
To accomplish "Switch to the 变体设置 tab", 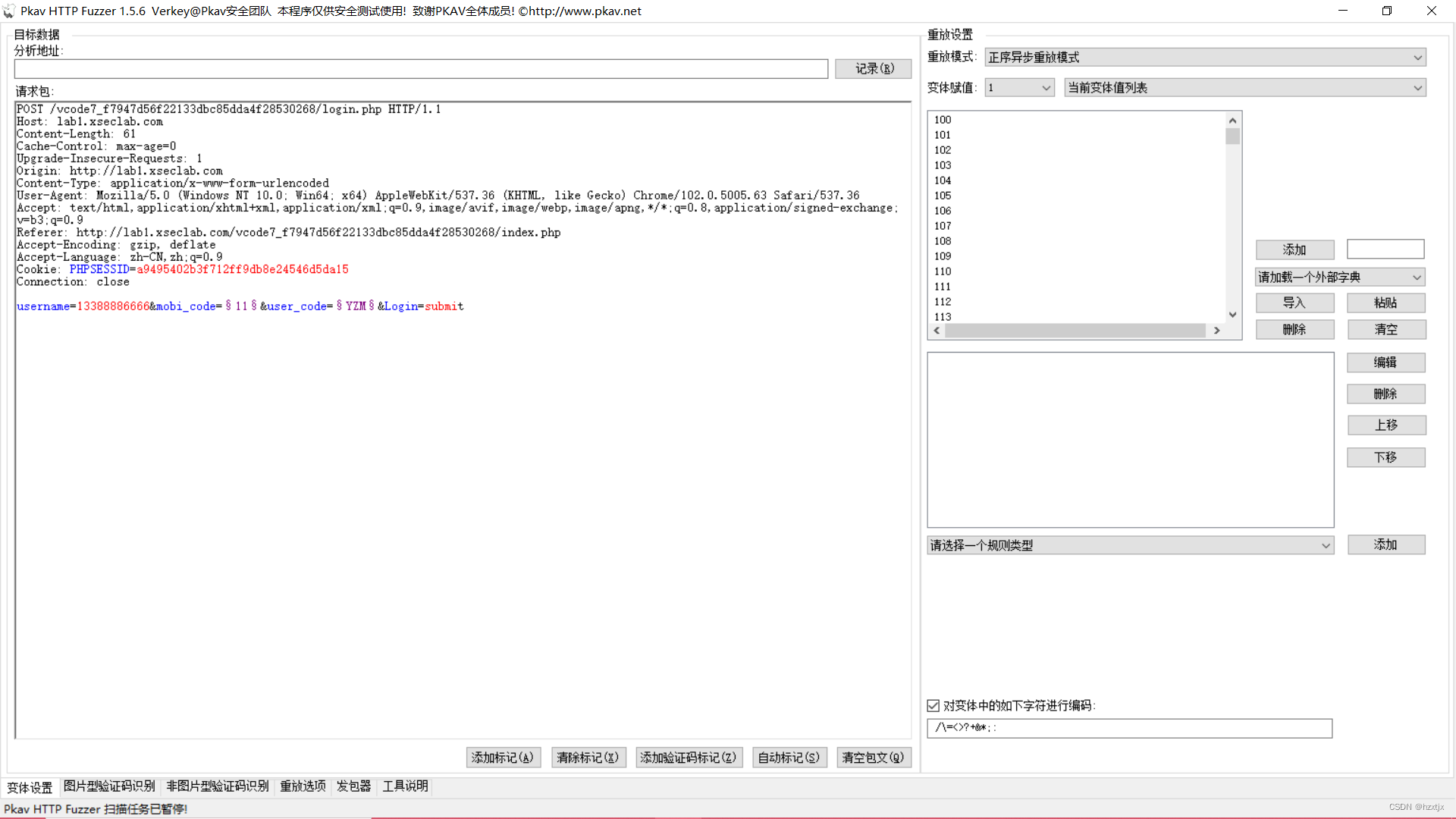I will point(30,787).
